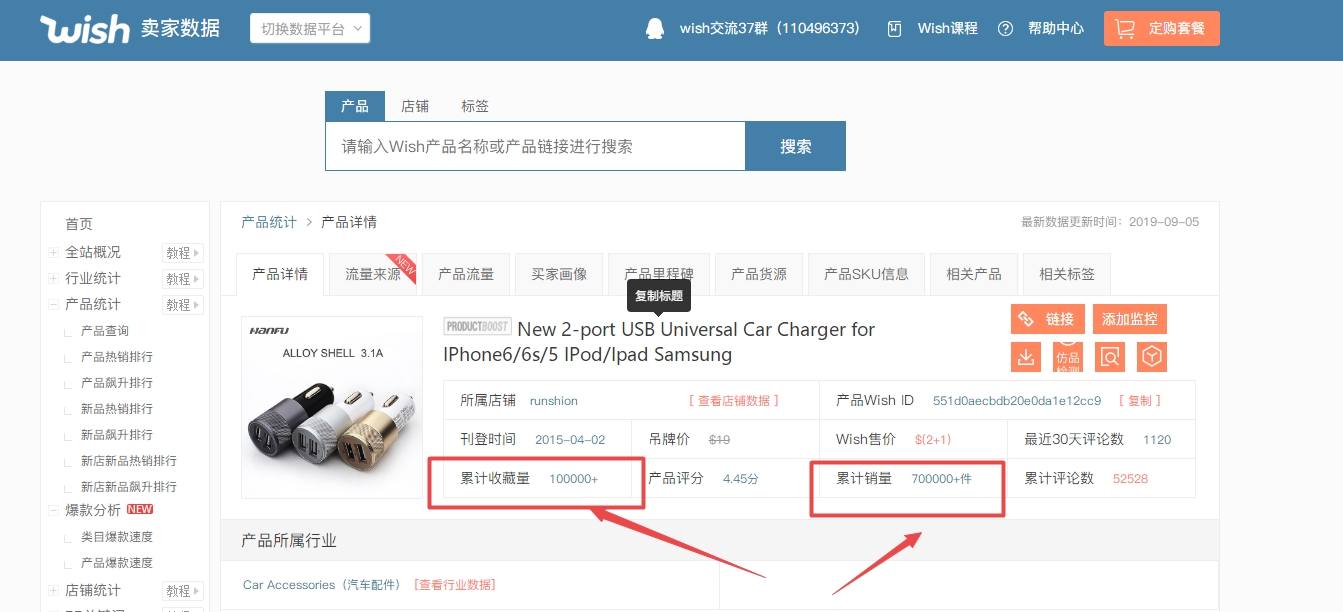Switch to the 相关标签 tab
1343x612 pixels.
point(1067,274)
